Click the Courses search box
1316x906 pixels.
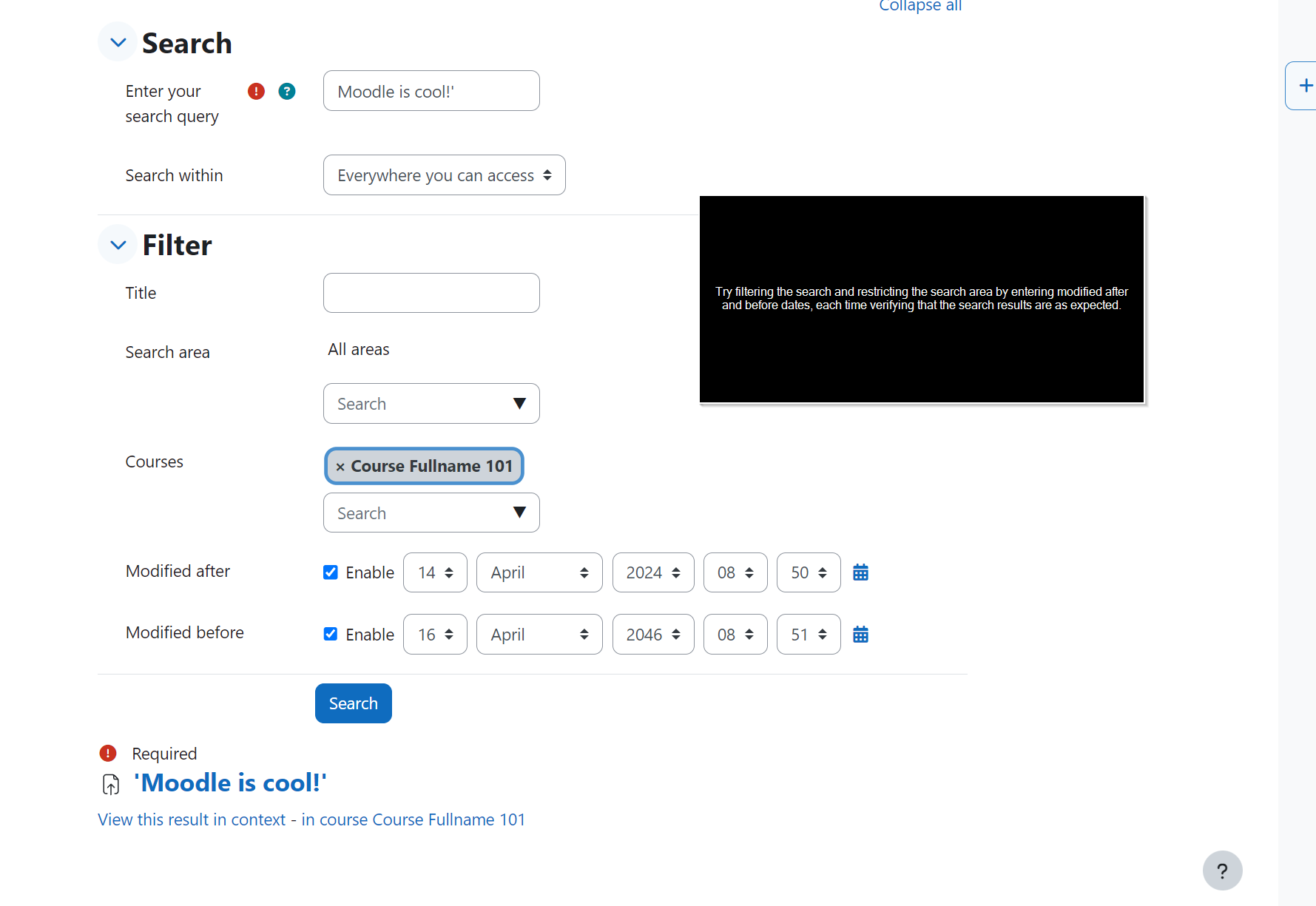(431, 513)
